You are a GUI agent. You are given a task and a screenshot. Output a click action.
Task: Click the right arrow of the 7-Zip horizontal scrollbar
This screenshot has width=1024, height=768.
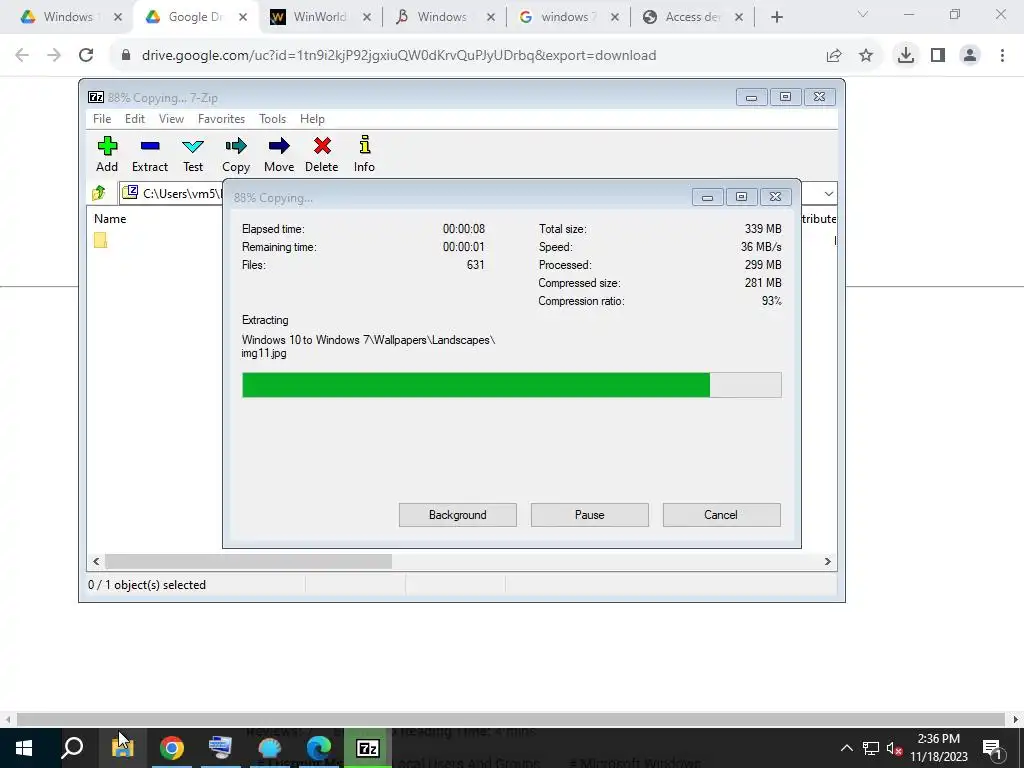click(827, 562)
